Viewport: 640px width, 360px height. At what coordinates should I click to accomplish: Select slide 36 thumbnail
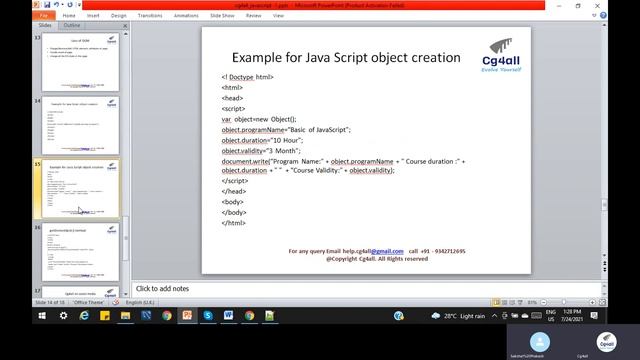point(80,252)
